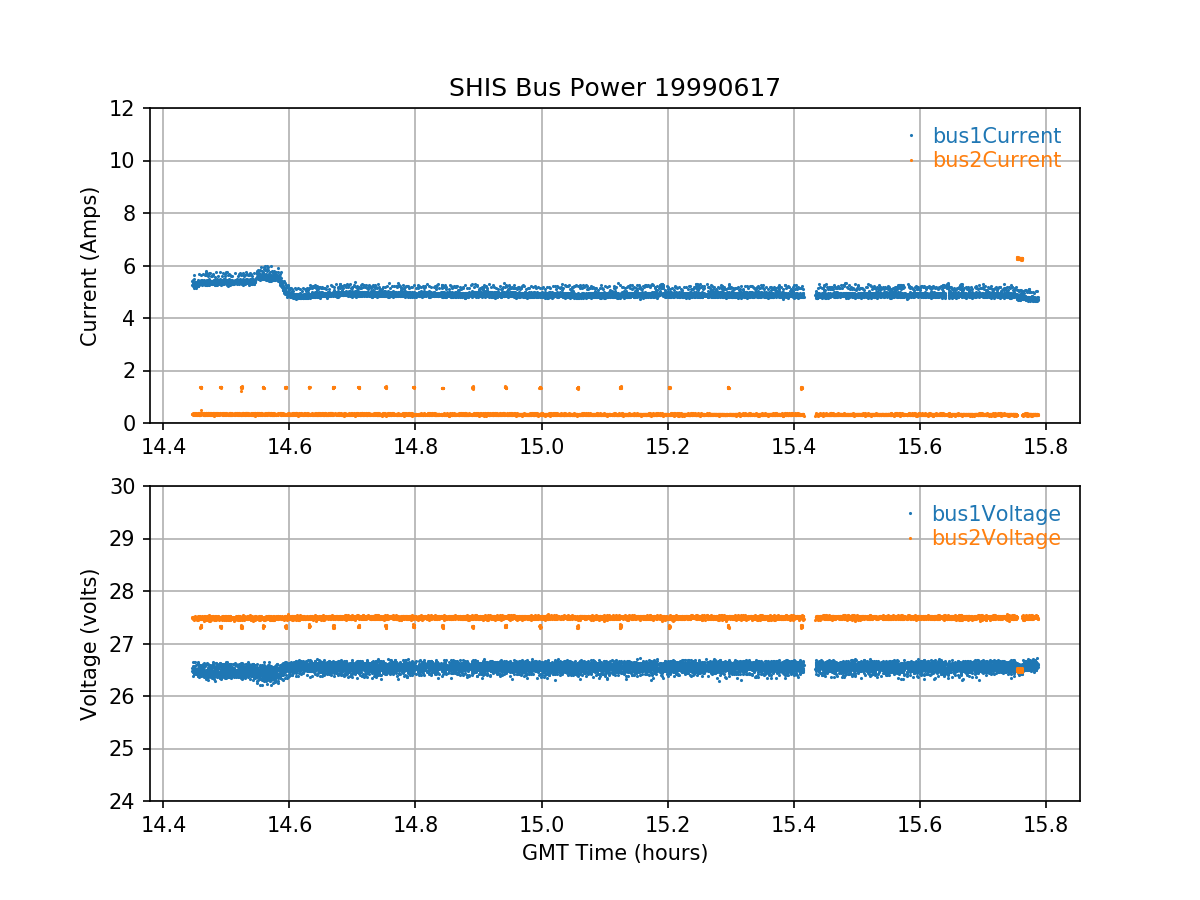Click the 12 tick label on current axis
The height and width of the screenshot is (900, 1200).
tap(125, 108)
